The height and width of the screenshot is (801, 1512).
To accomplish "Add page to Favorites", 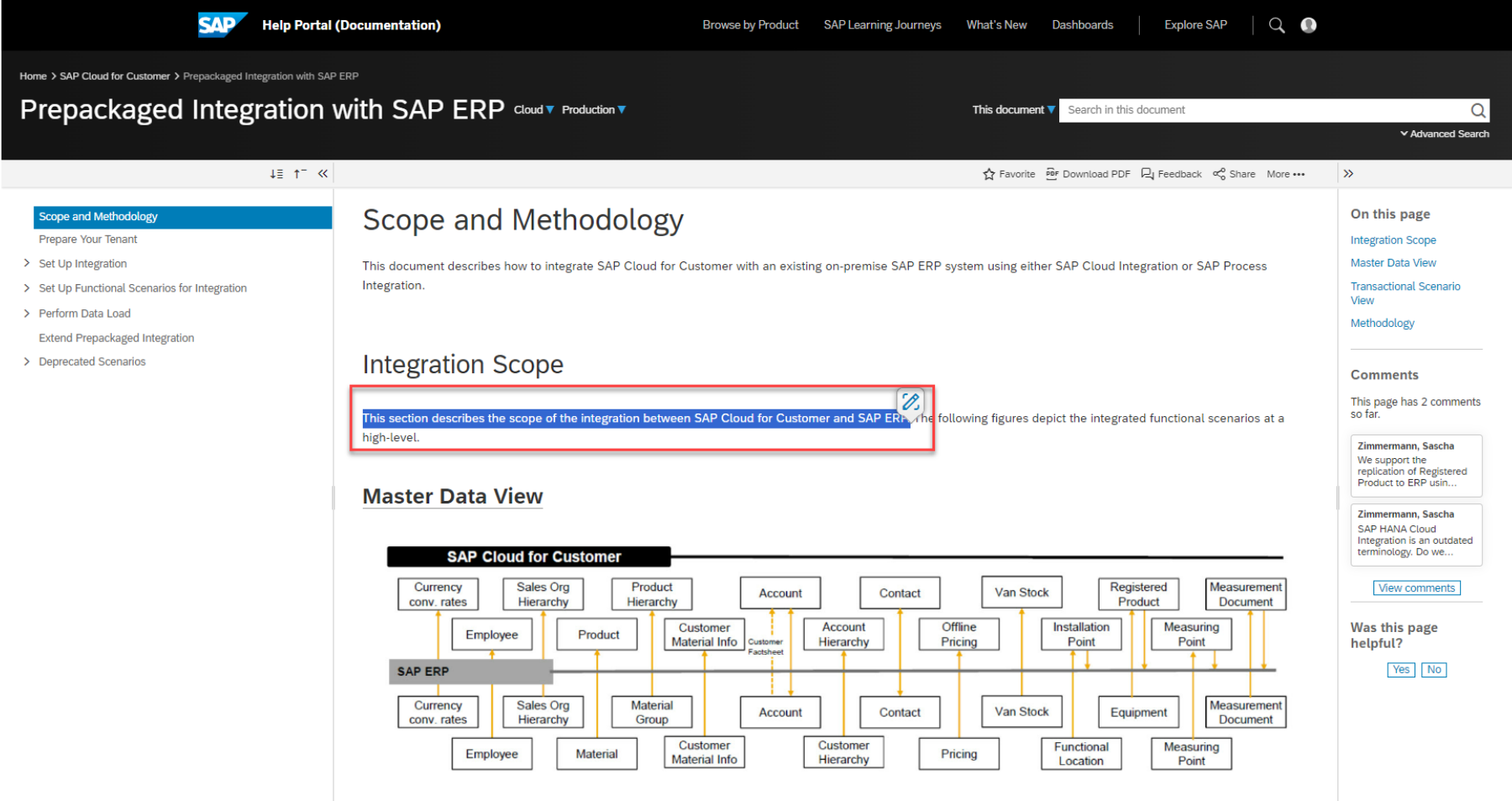I will tap(1009, 174).
